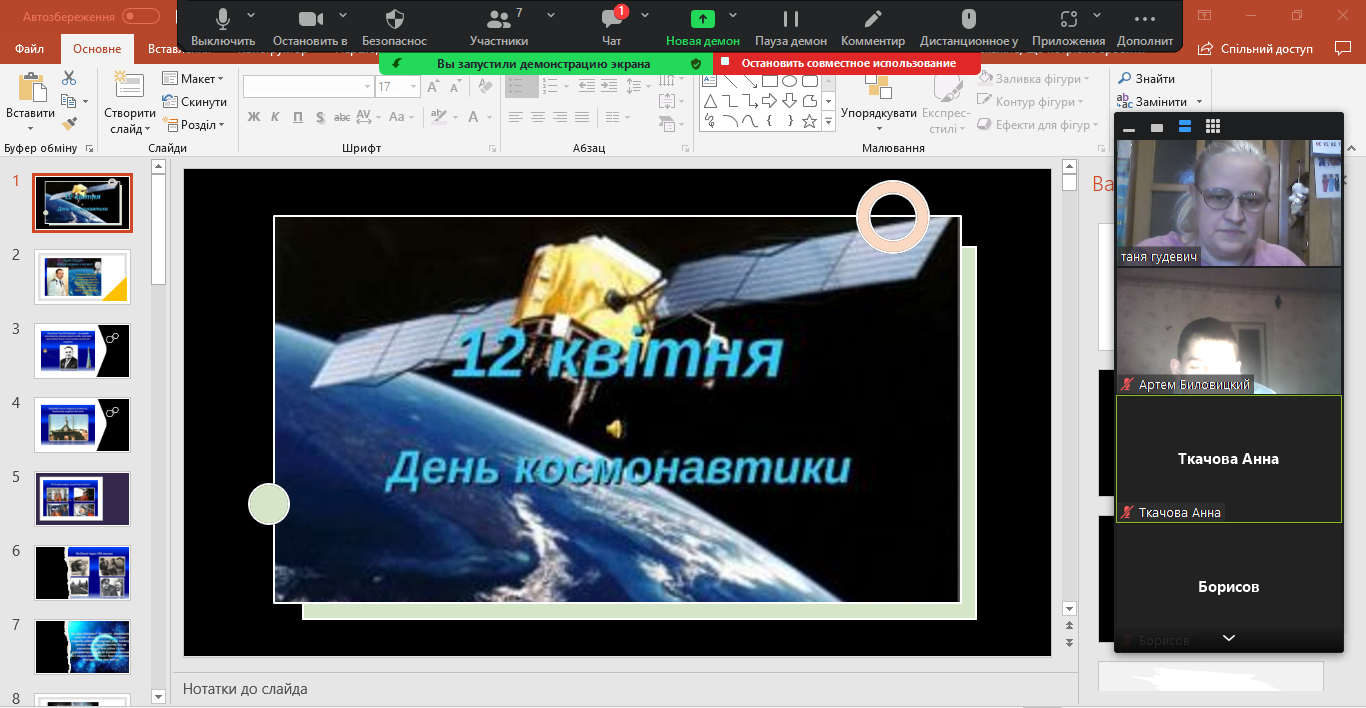Click Ткачова Анна video tile
1366x708 pixels.
[x=1228, y=459]
